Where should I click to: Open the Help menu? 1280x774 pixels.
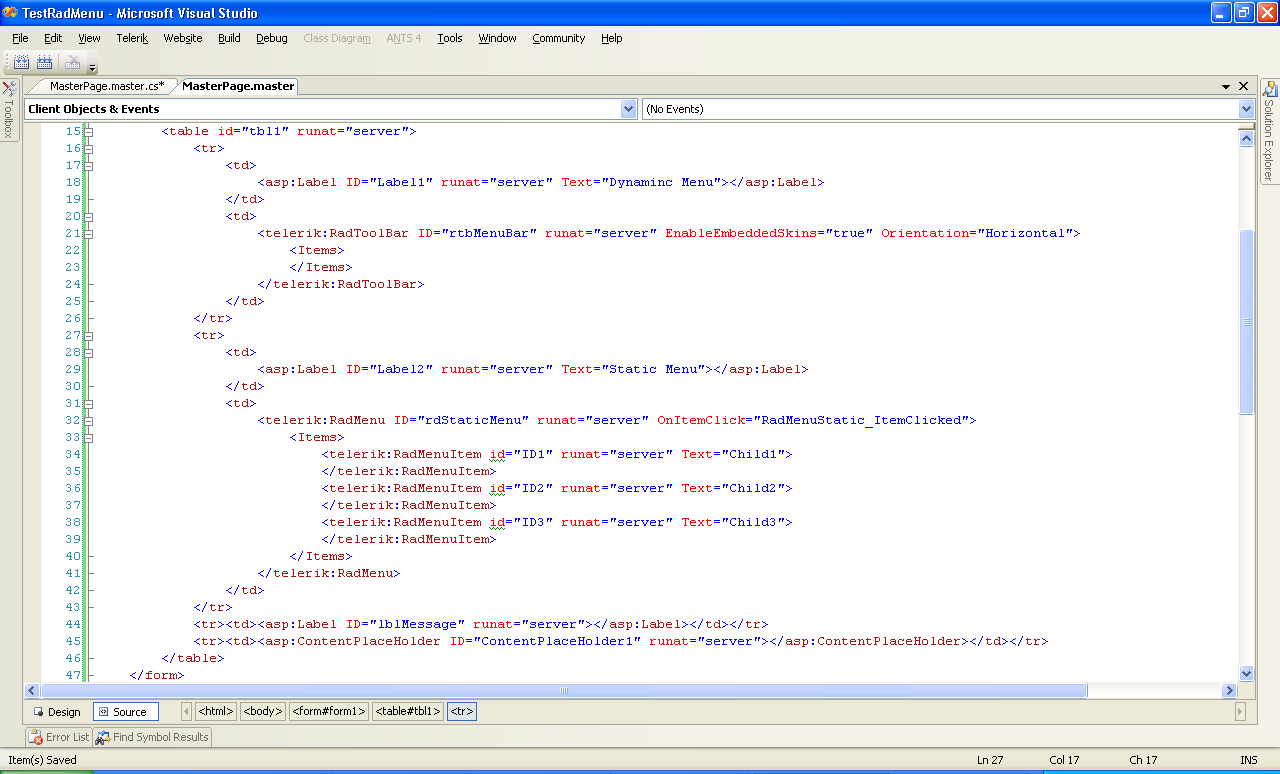tap(612, 38)
